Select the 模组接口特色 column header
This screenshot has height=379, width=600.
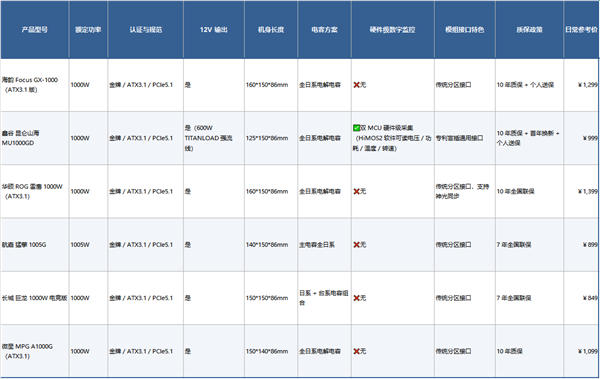click(465, 29)
